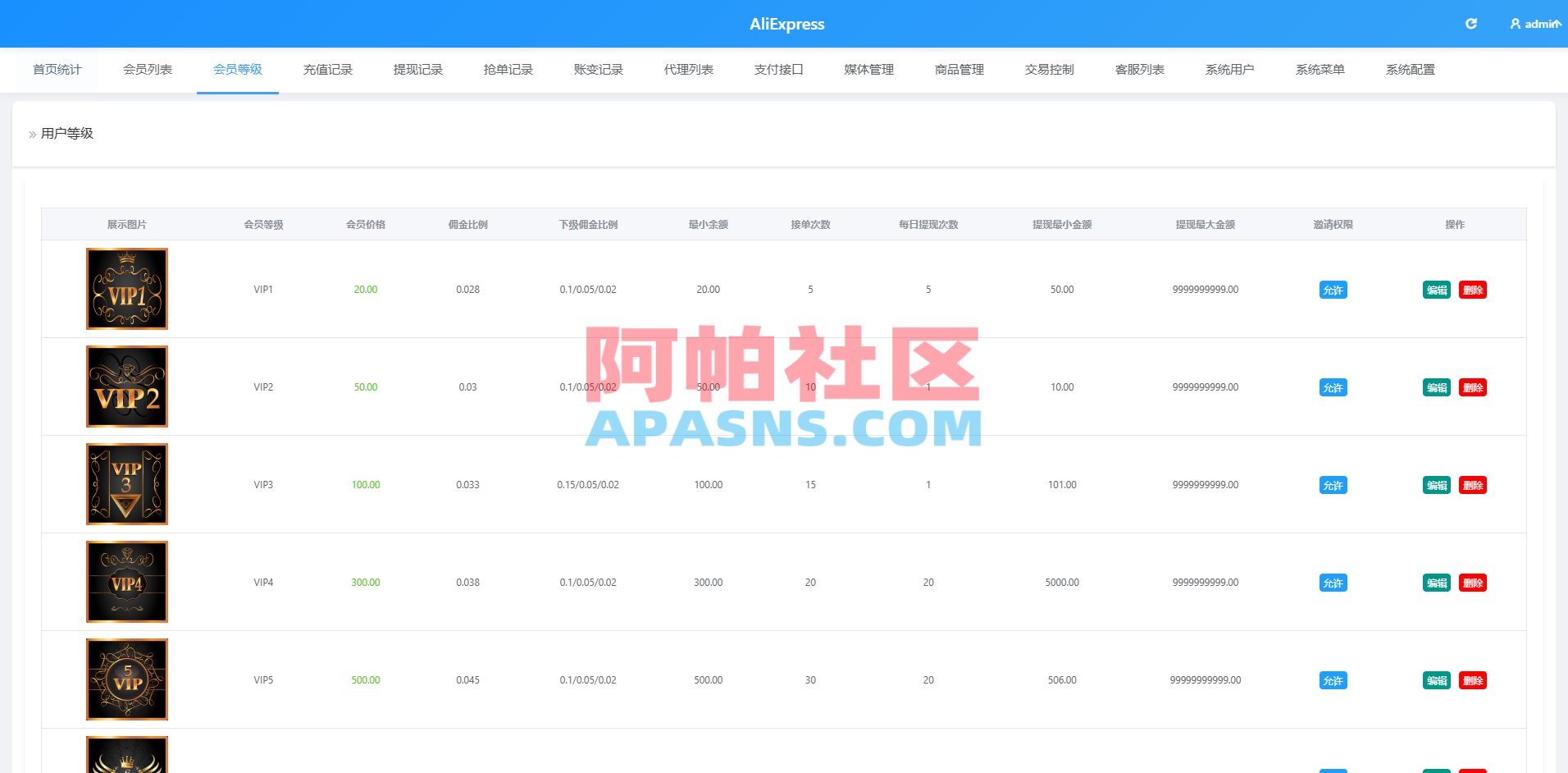Edit the VIP4 level
This screenshot has width=1568, height=773.
[1437, 583]
